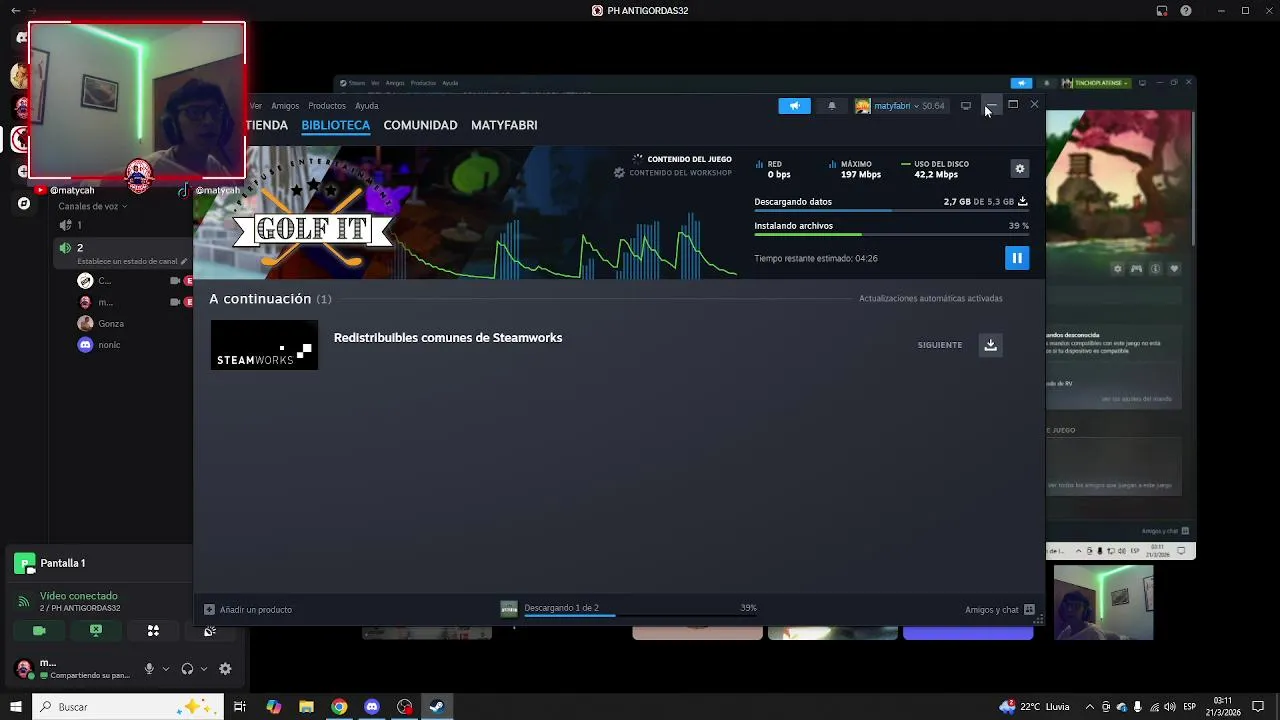
Task: Select Contenido del juego graph filter
Action: [x=682, y=159]
